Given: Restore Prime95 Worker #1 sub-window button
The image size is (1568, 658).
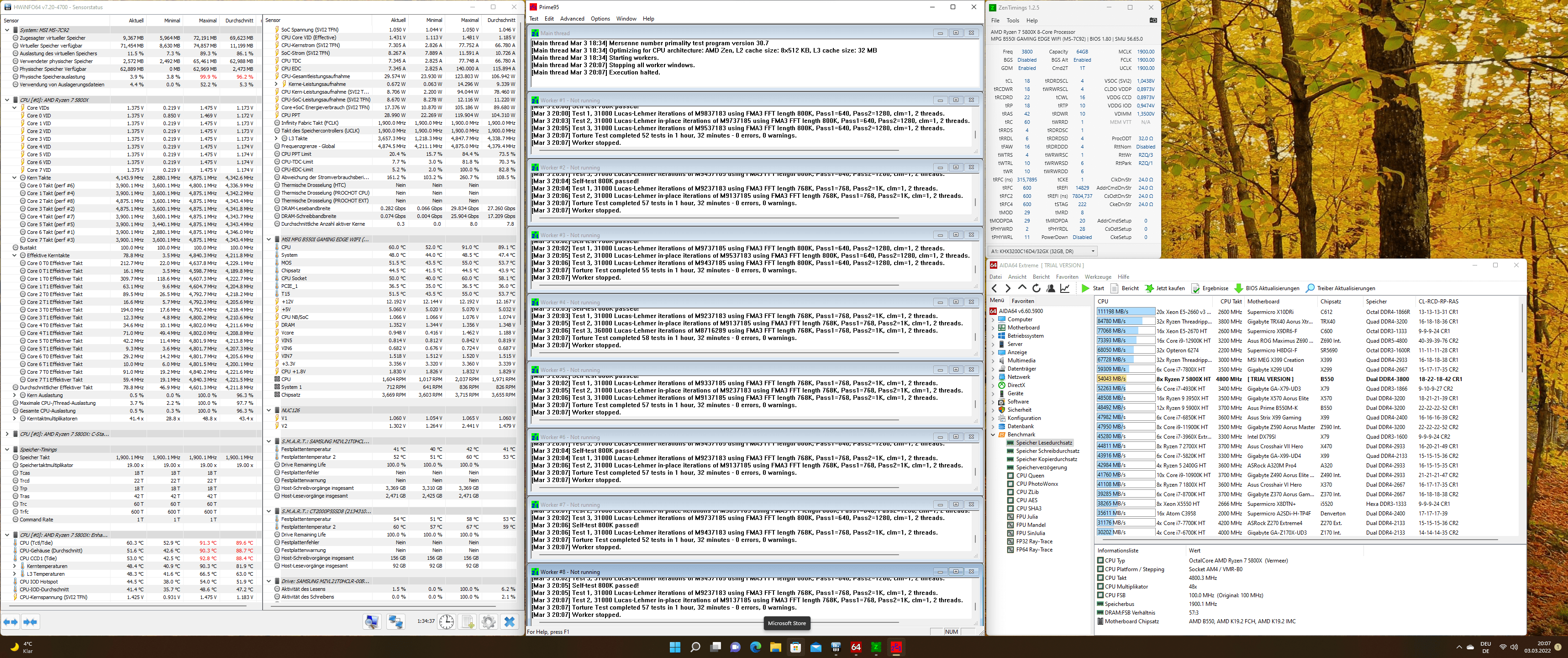Looking at the screenshot, I should click(956, 100).
